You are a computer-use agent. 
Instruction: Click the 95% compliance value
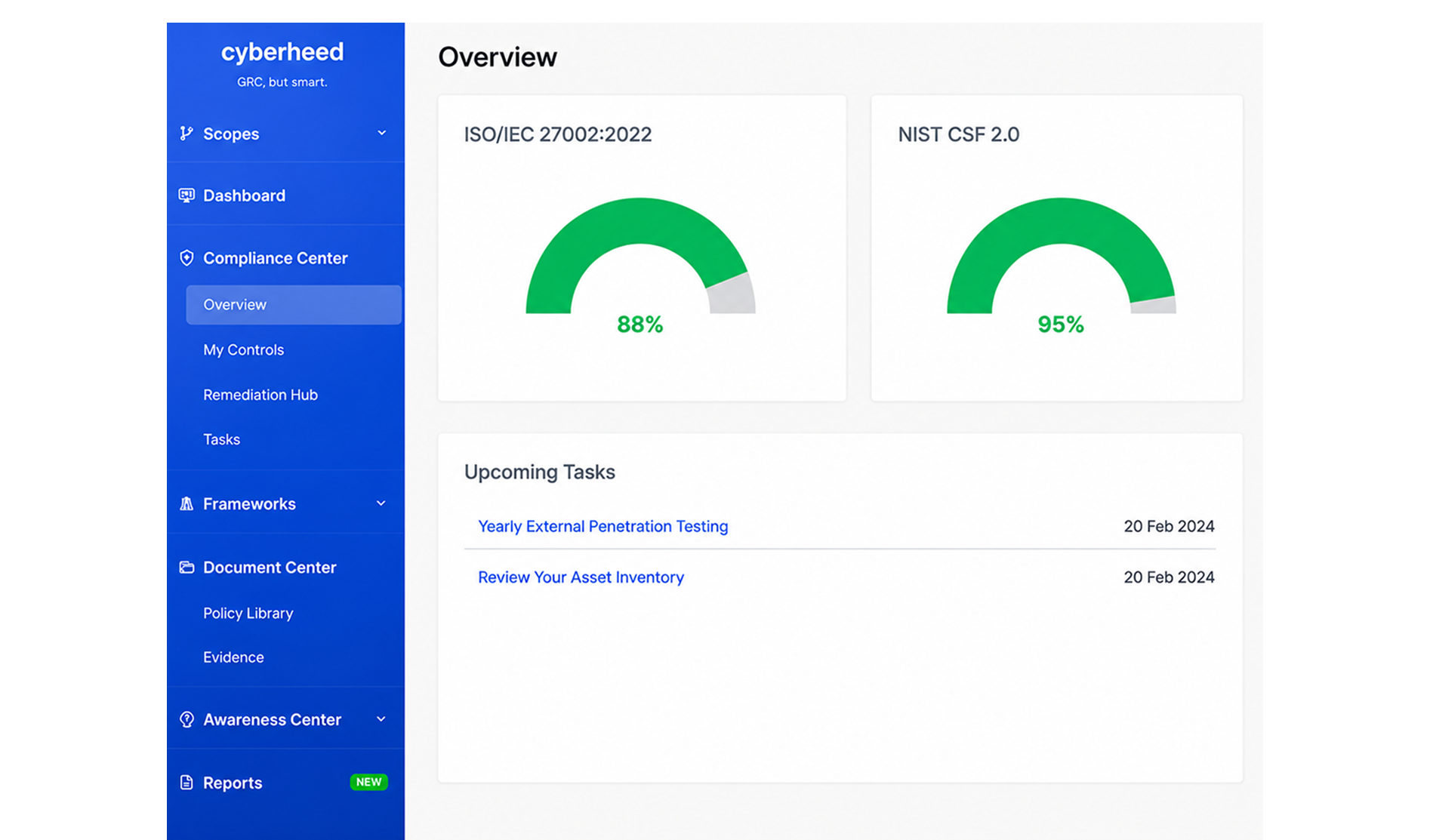coord(1061,325)
